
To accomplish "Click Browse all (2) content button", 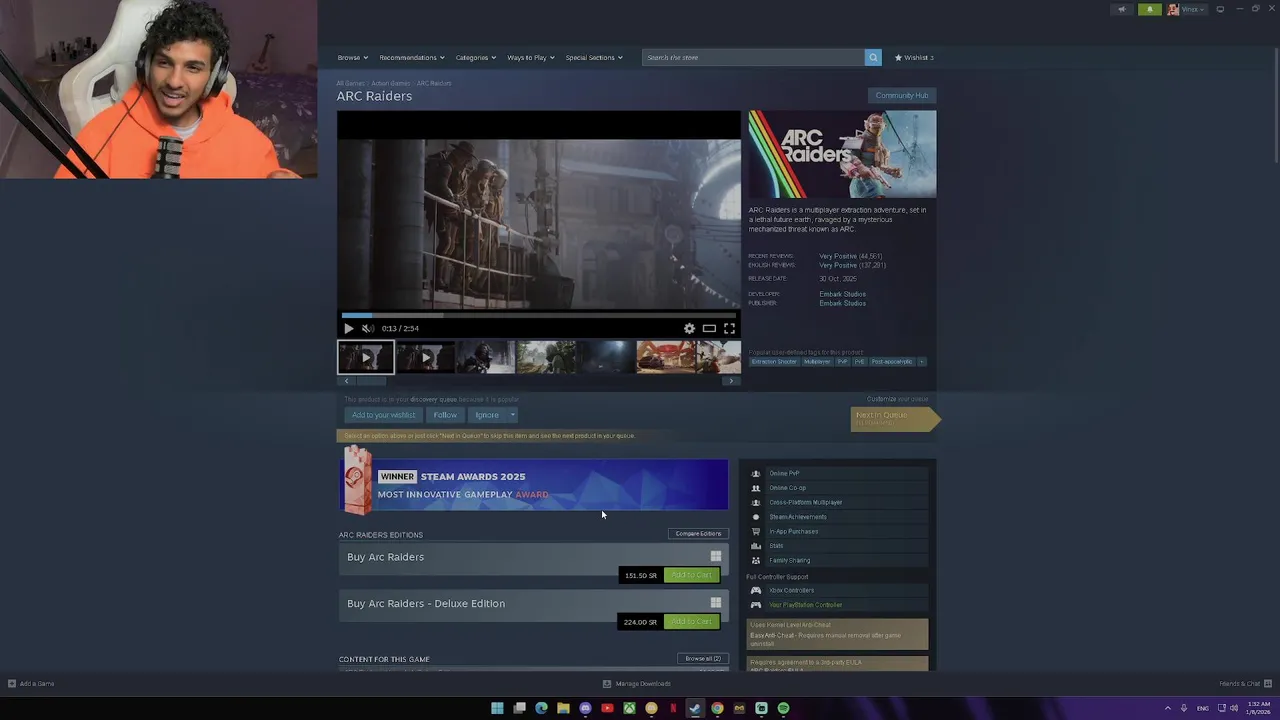I will (x=703, y=659).
